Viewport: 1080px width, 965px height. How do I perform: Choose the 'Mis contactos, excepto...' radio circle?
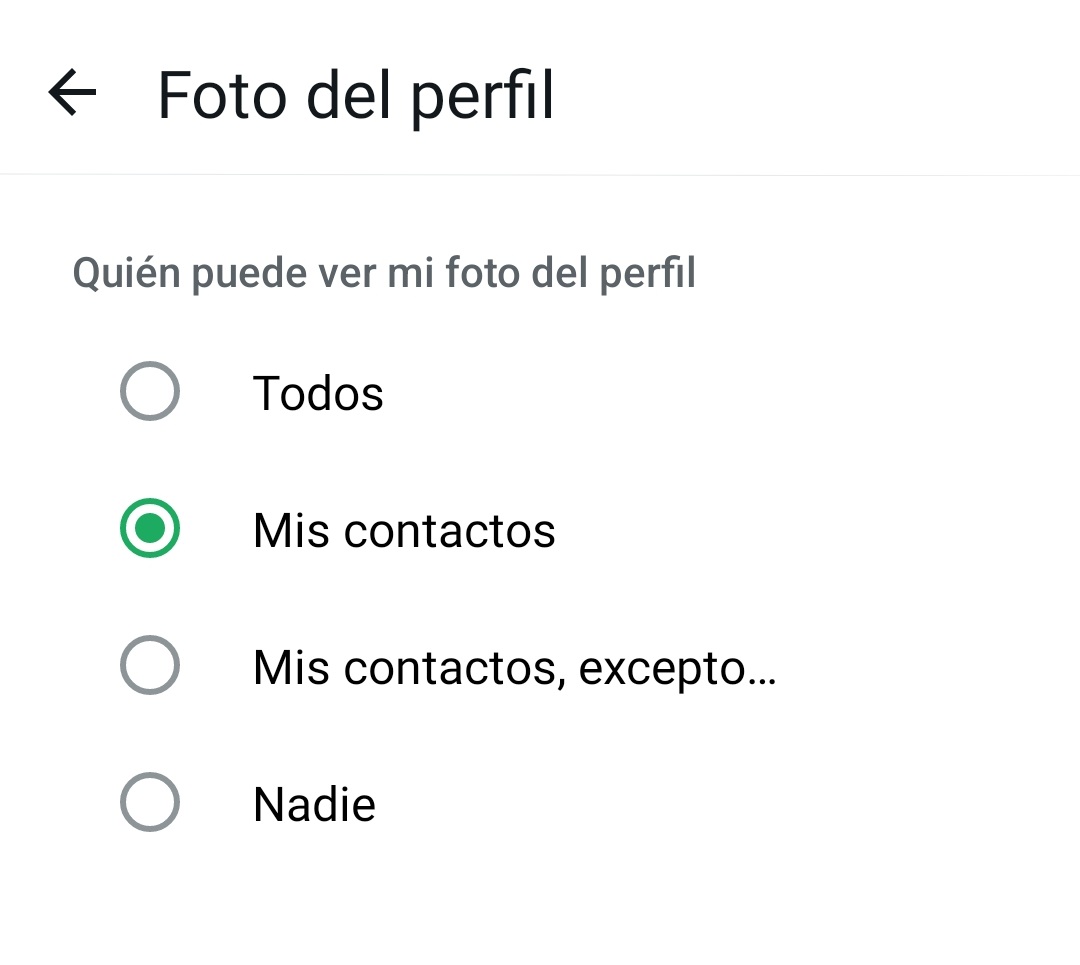pos(150,665)
